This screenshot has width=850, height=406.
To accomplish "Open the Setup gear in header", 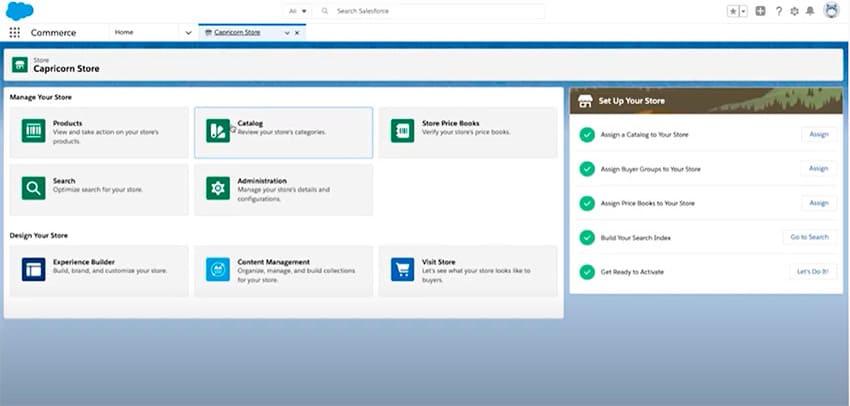I will pyautogui.click(x=794, y=11).
